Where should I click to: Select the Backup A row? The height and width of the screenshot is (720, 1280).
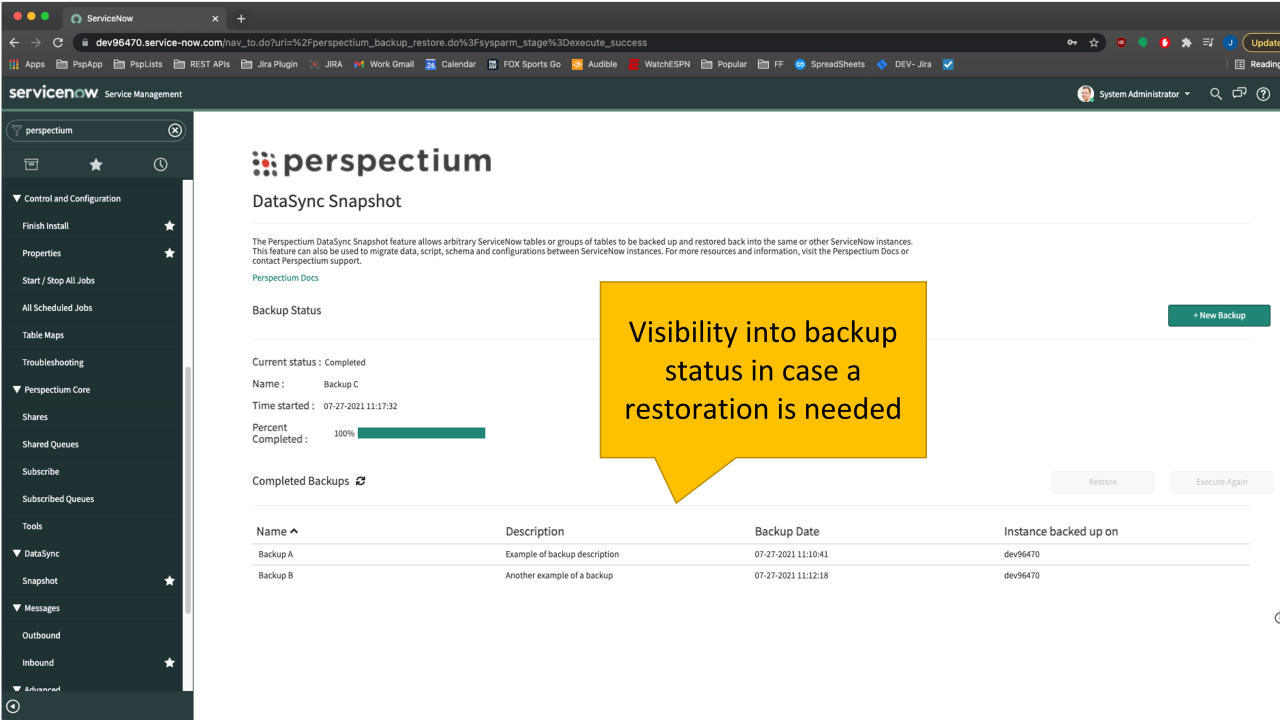point(750,554)
